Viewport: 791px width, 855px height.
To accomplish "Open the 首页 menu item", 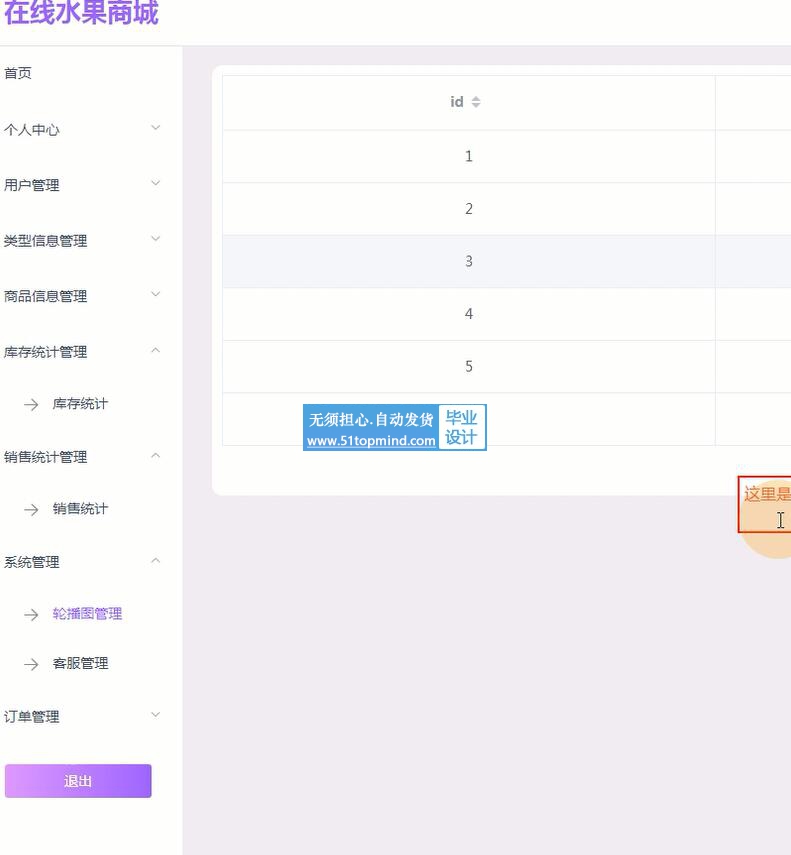I will (17, 73).
